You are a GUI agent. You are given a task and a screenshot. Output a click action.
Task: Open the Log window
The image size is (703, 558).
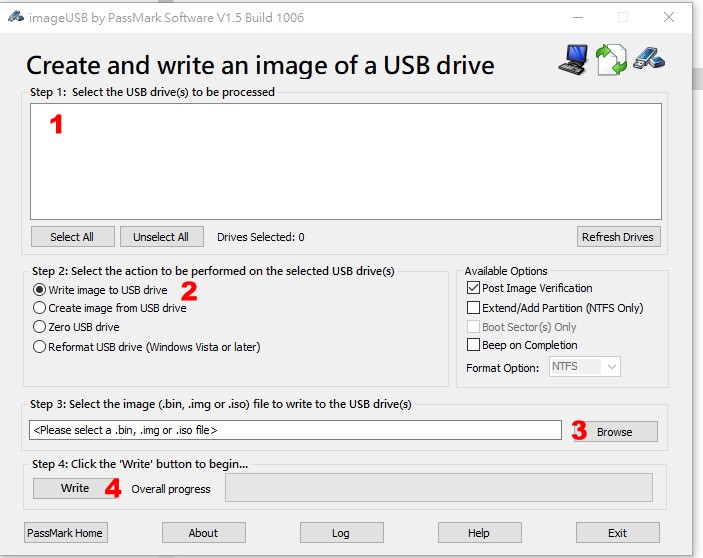[x=341, y=533]
